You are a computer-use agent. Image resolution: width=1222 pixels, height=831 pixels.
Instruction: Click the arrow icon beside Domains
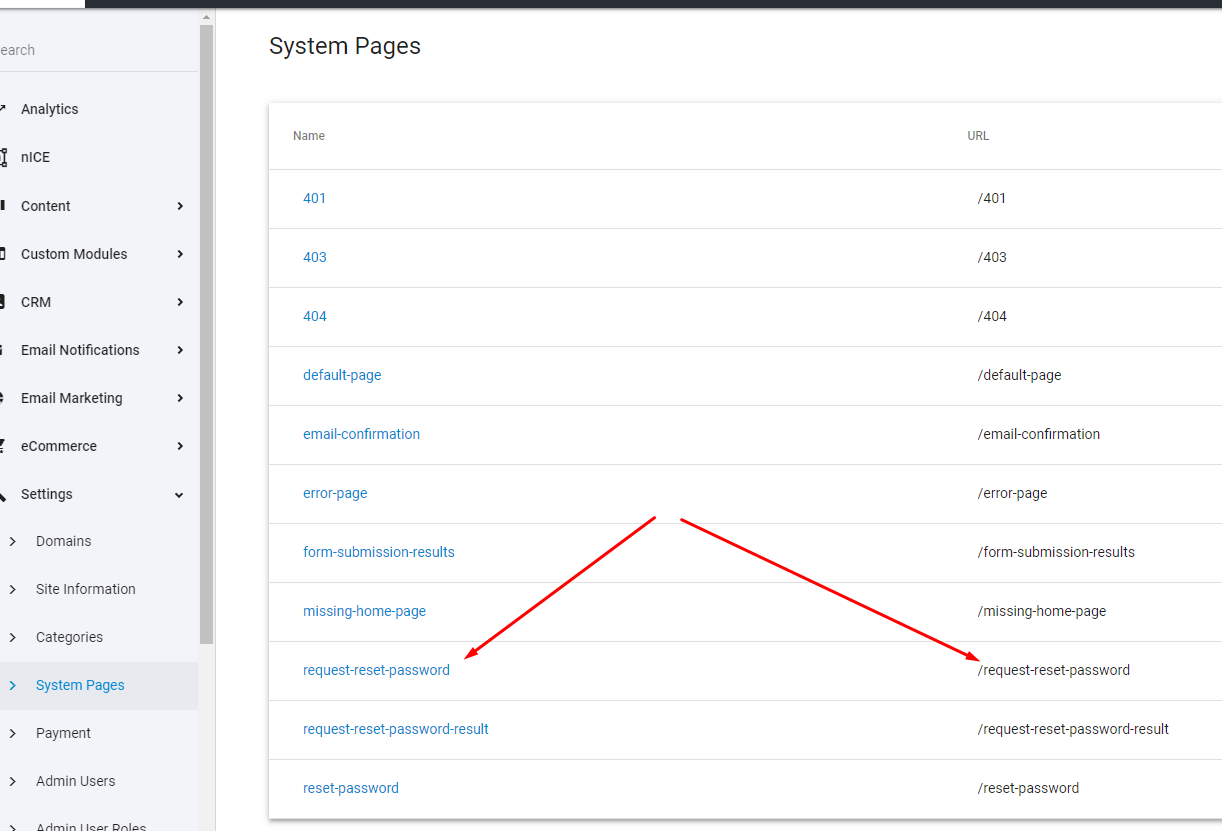pos(13,541)
